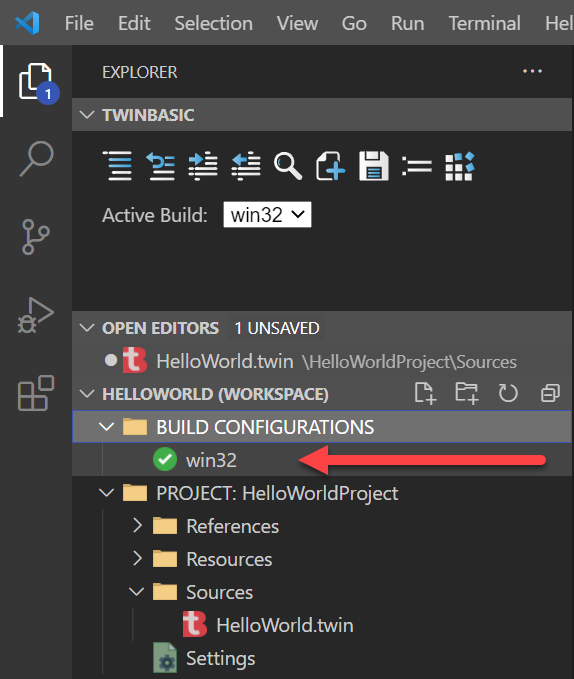Viewport: 574px width, 679px height.
Task: Click the twinBASIC new file plus icon
Action: coord(331,165)
